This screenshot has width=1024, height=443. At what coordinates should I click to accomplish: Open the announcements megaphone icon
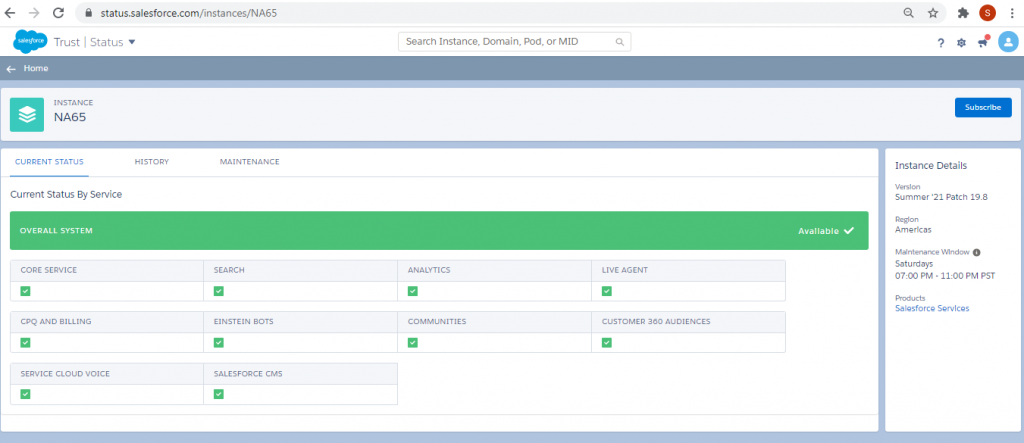coord(983,42)
